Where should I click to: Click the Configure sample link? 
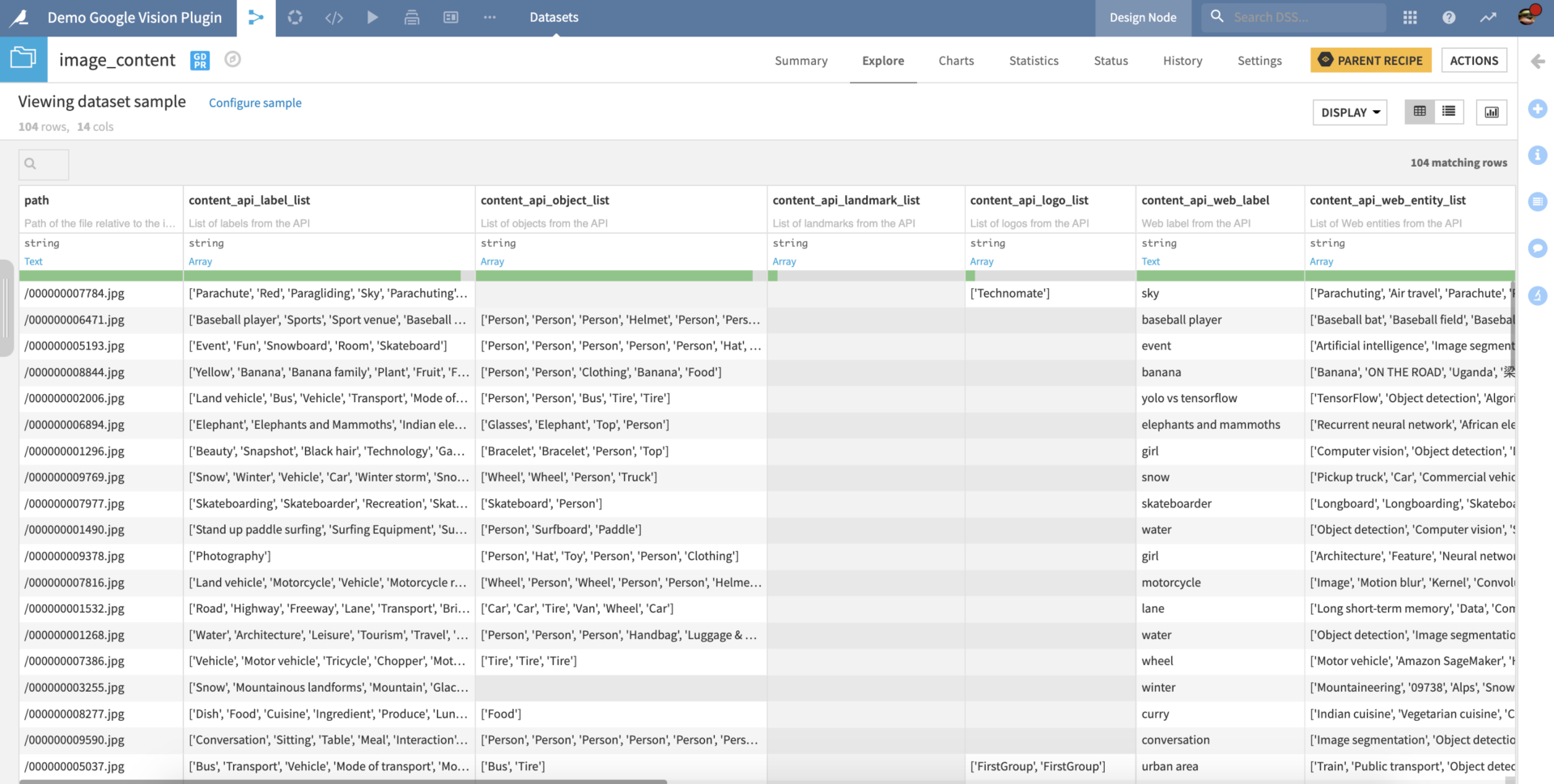coord(255,103)
